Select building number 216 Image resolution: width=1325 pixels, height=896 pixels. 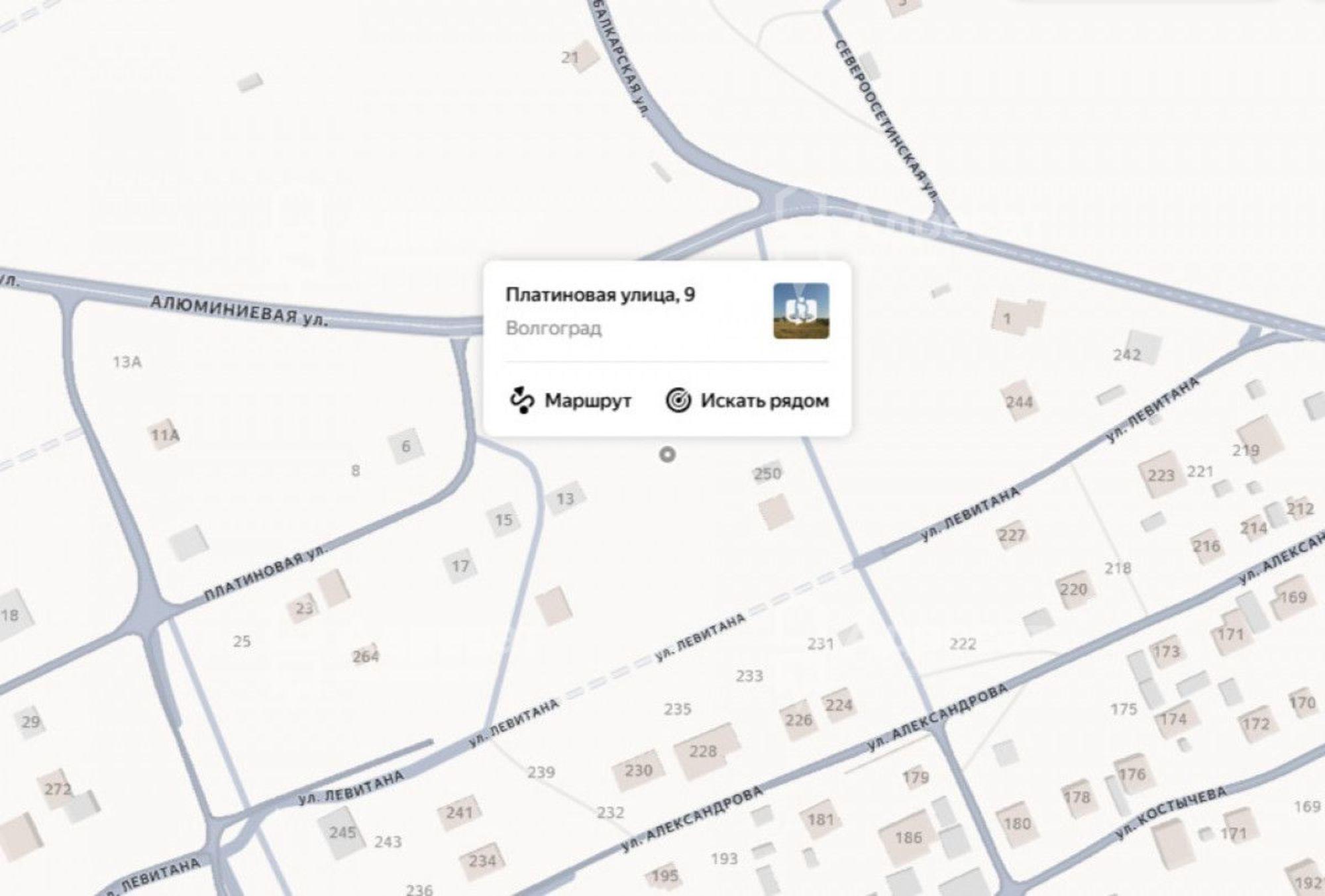point(1206,546)
